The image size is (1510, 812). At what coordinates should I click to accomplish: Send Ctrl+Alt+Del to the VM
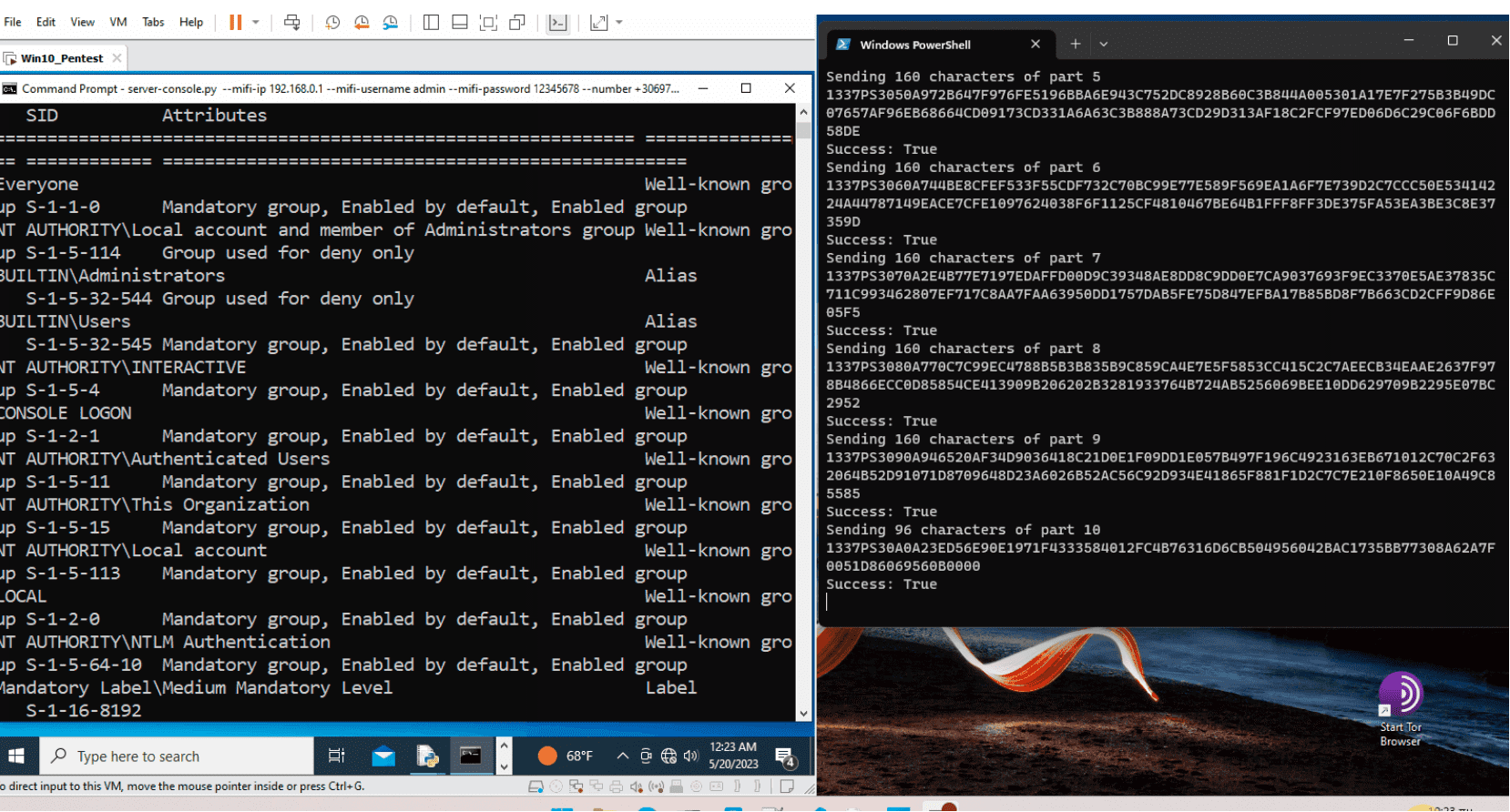pos(291,22)
